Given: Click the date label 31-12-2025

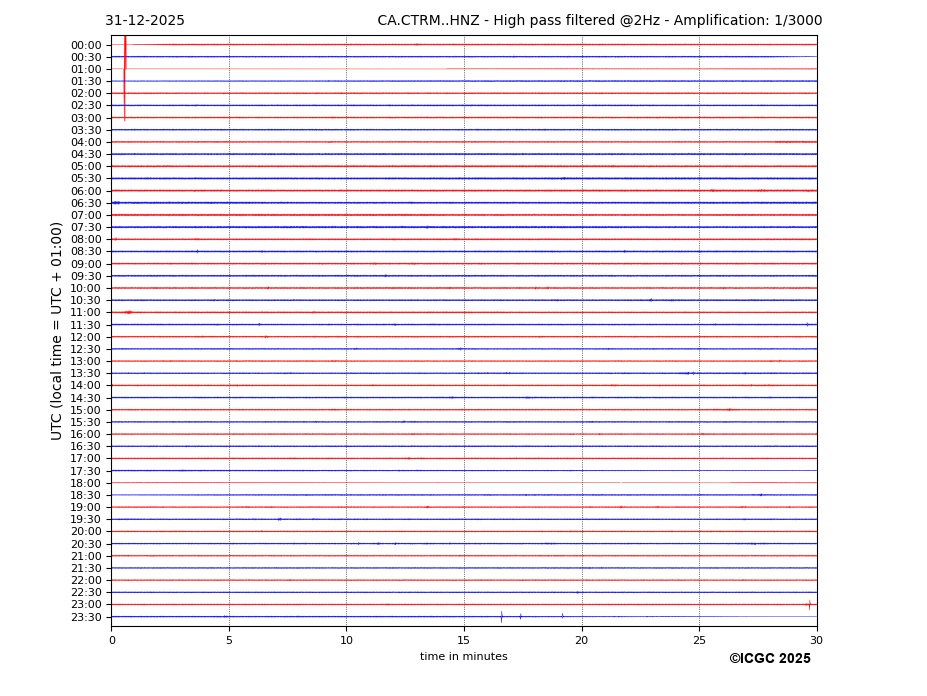Looking at the screenshot, I should (x=145, y=21).
